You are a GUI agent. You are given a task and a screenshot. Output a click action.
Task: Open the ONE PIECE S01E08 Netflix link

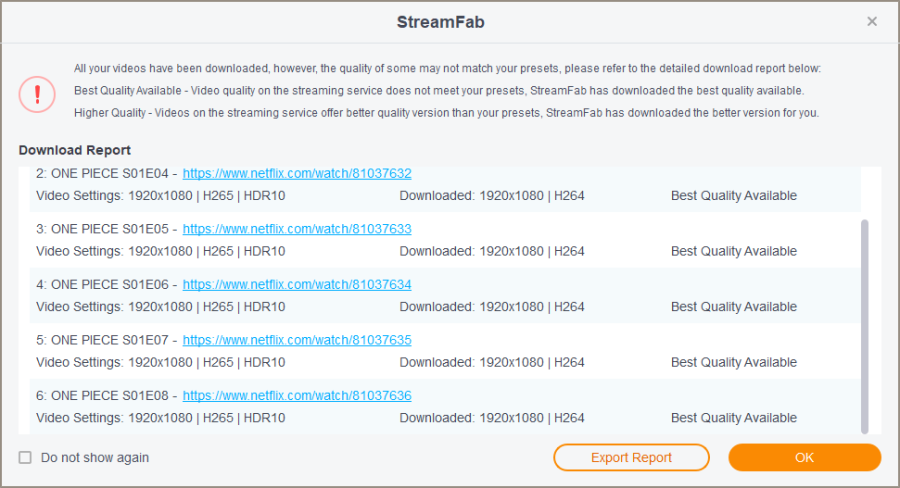coord(297,396)
